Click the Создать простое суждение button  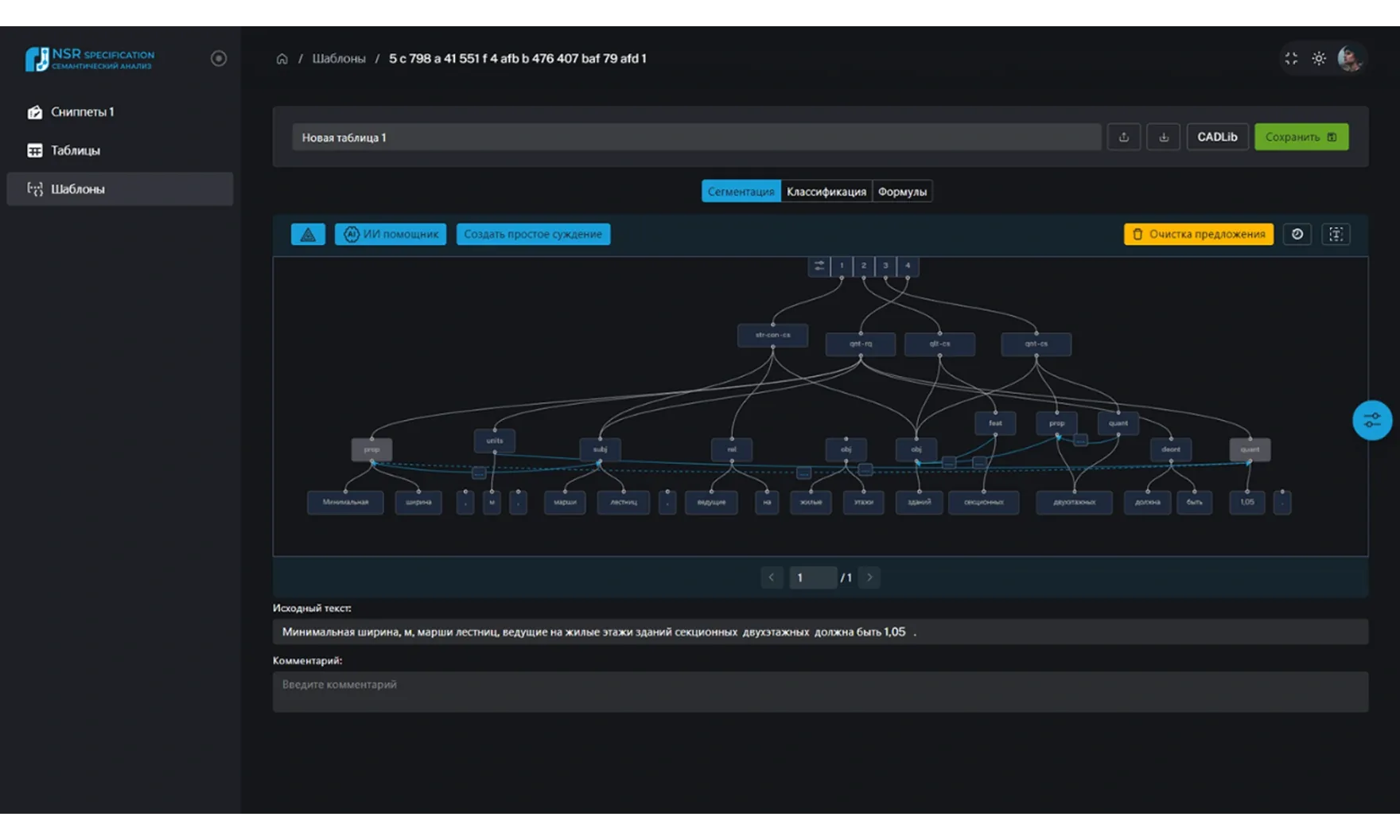pos(533,234)
